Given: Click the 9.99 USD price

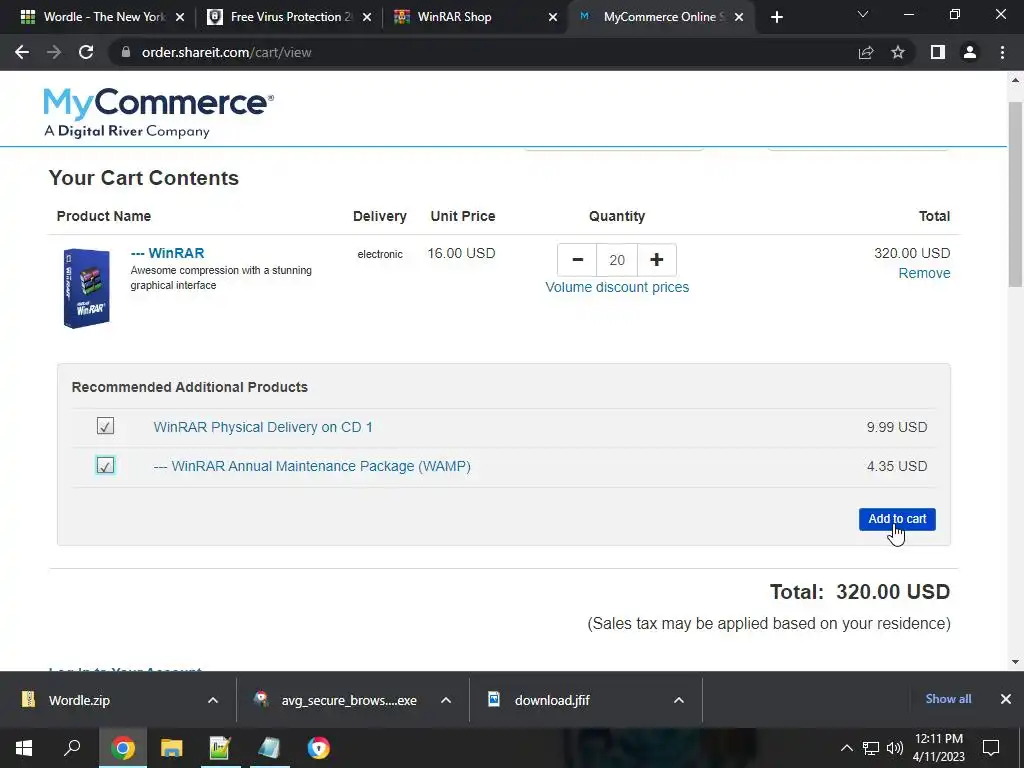Looking at the screenshot, I should tap(897, 427).
